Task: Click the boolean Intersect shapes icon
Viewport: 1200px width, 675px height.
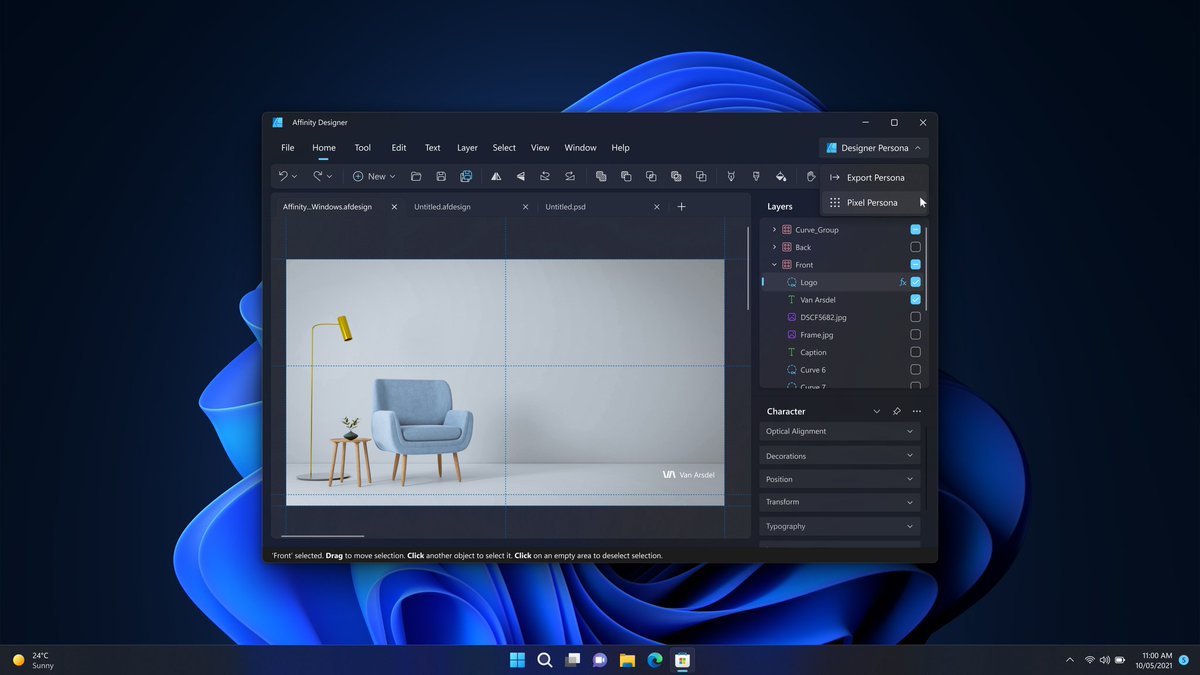Action: coord(651,176)
